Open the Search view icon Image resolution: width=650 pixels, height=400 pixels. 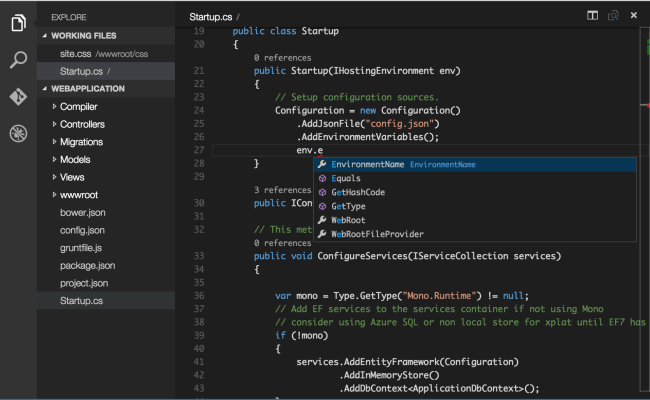pyautogui.click(x=18, y=60)
